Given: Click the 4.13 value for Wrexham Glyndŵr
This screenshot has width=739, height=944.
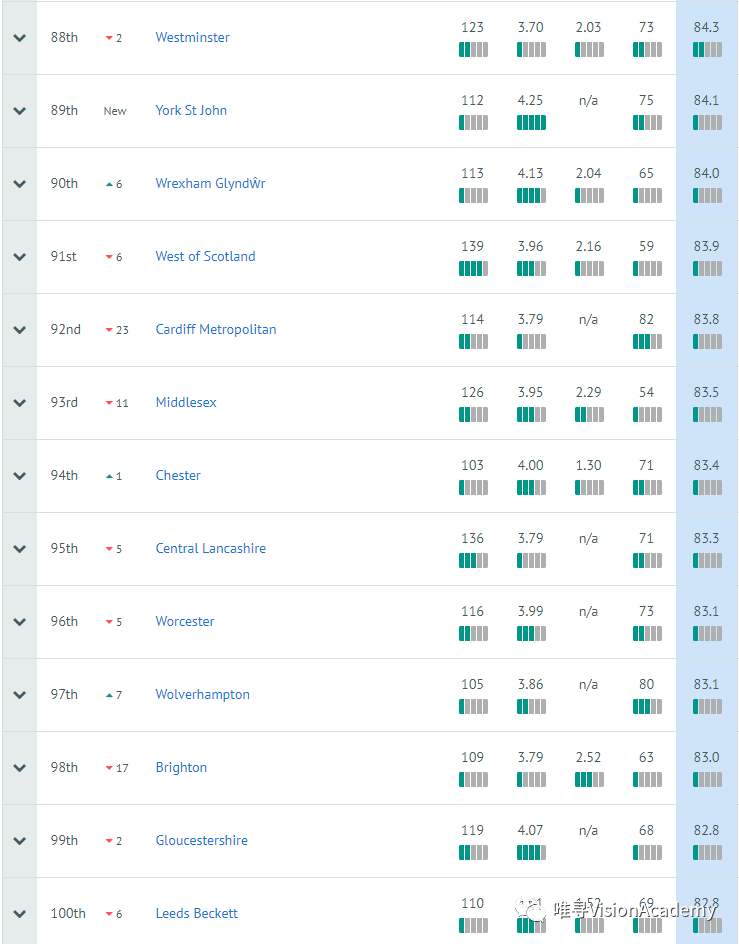Looking at the screenshot, I should pos(531,173).
